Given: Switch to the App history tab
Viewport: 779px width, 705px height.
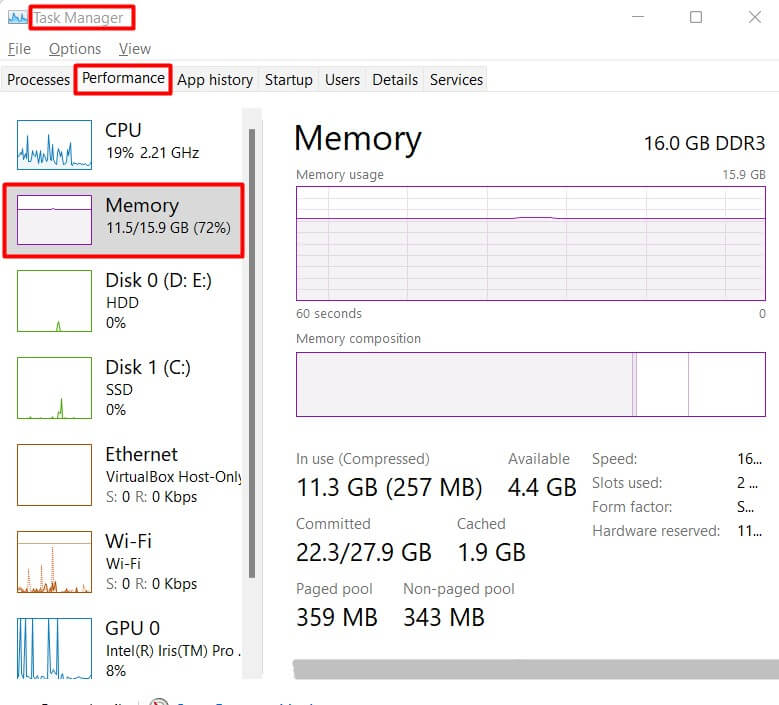Looking at the screenshot, I should [x=215, y=79].
